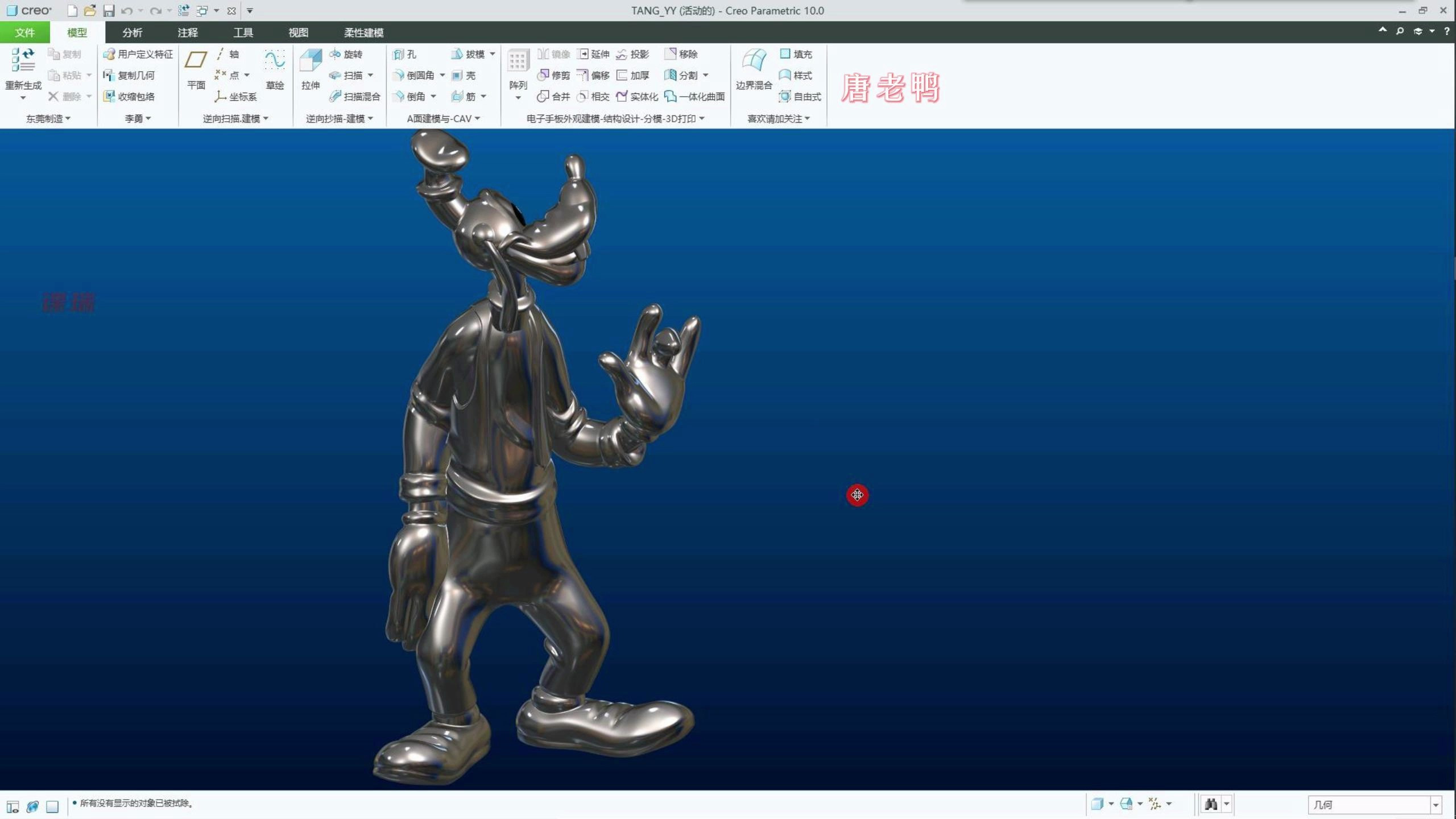Switch to the 注释 (Annotate) tab
Viewport: 1456px width, 819px height.
(188, 32)
